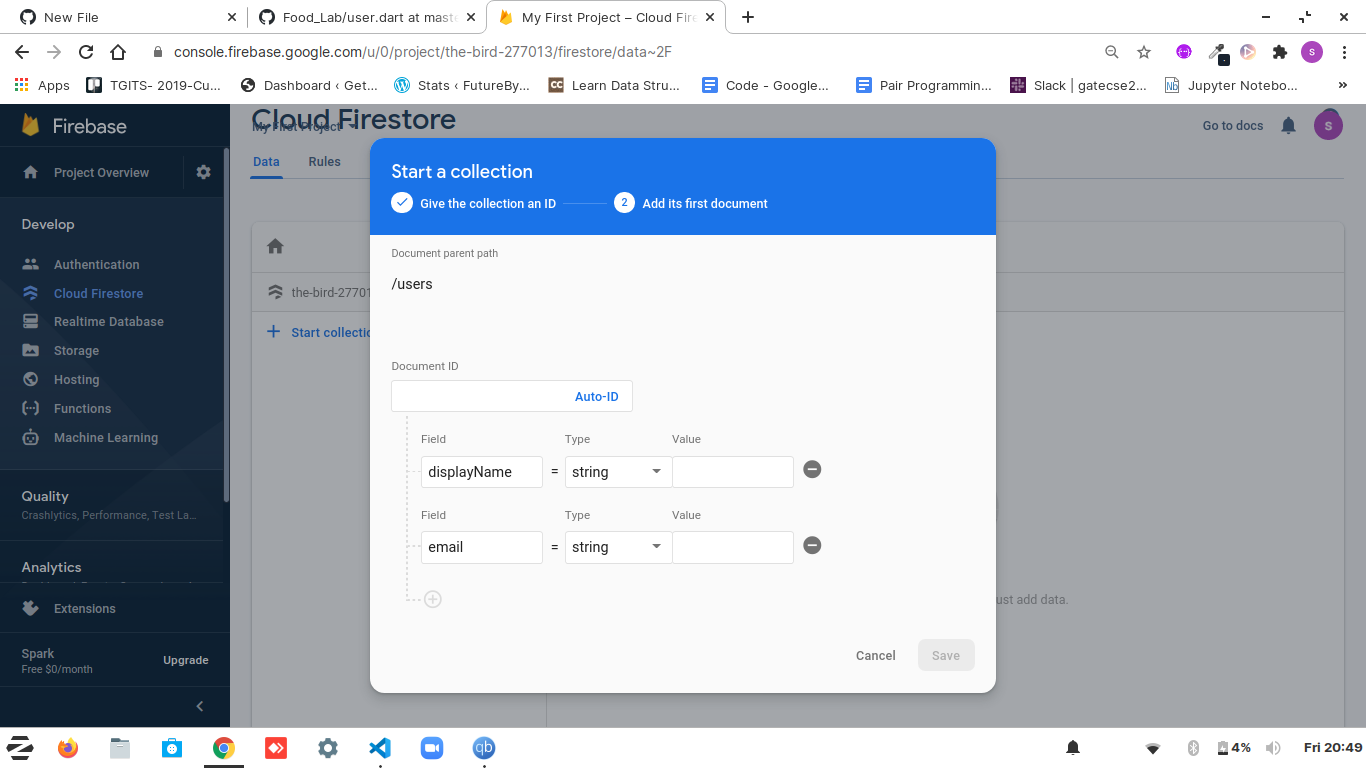Click the displayName field name input

pyautogui.click(x=482, y=472)
